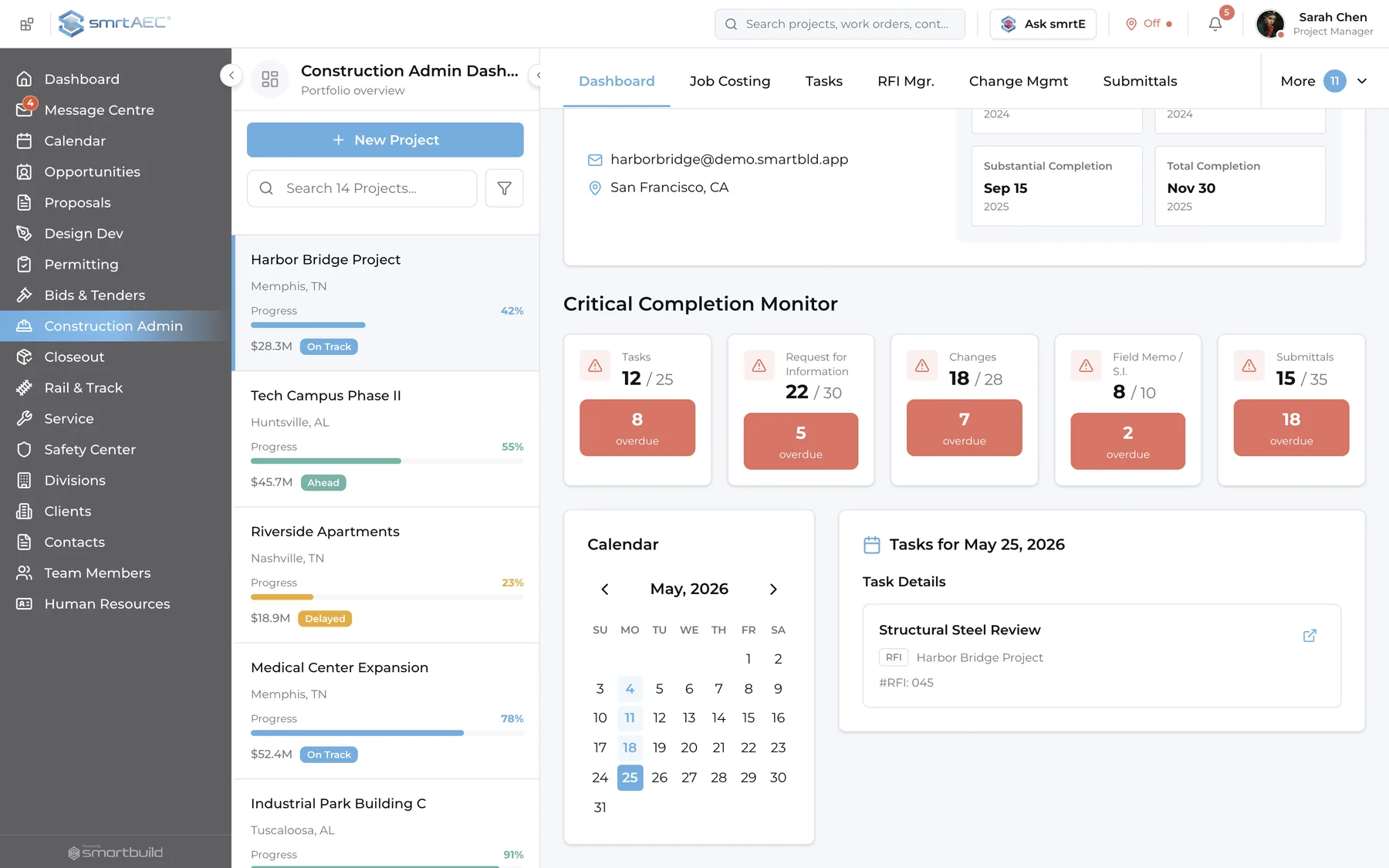
Task: Open Clients in the sidebar
Action: pyautogui.click(x=116, y=511)
